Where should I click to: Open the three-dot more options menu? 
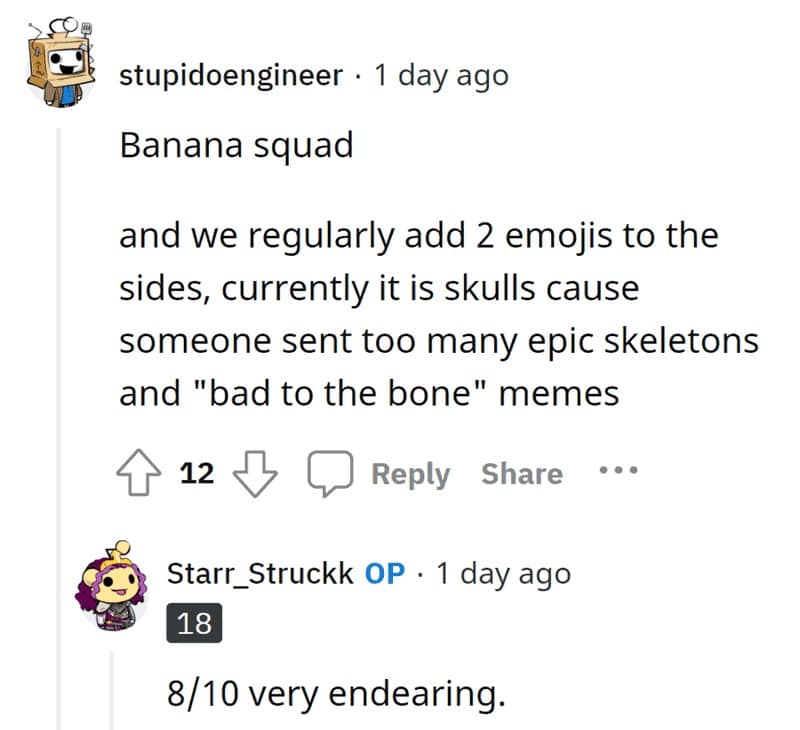coord(619,471)
